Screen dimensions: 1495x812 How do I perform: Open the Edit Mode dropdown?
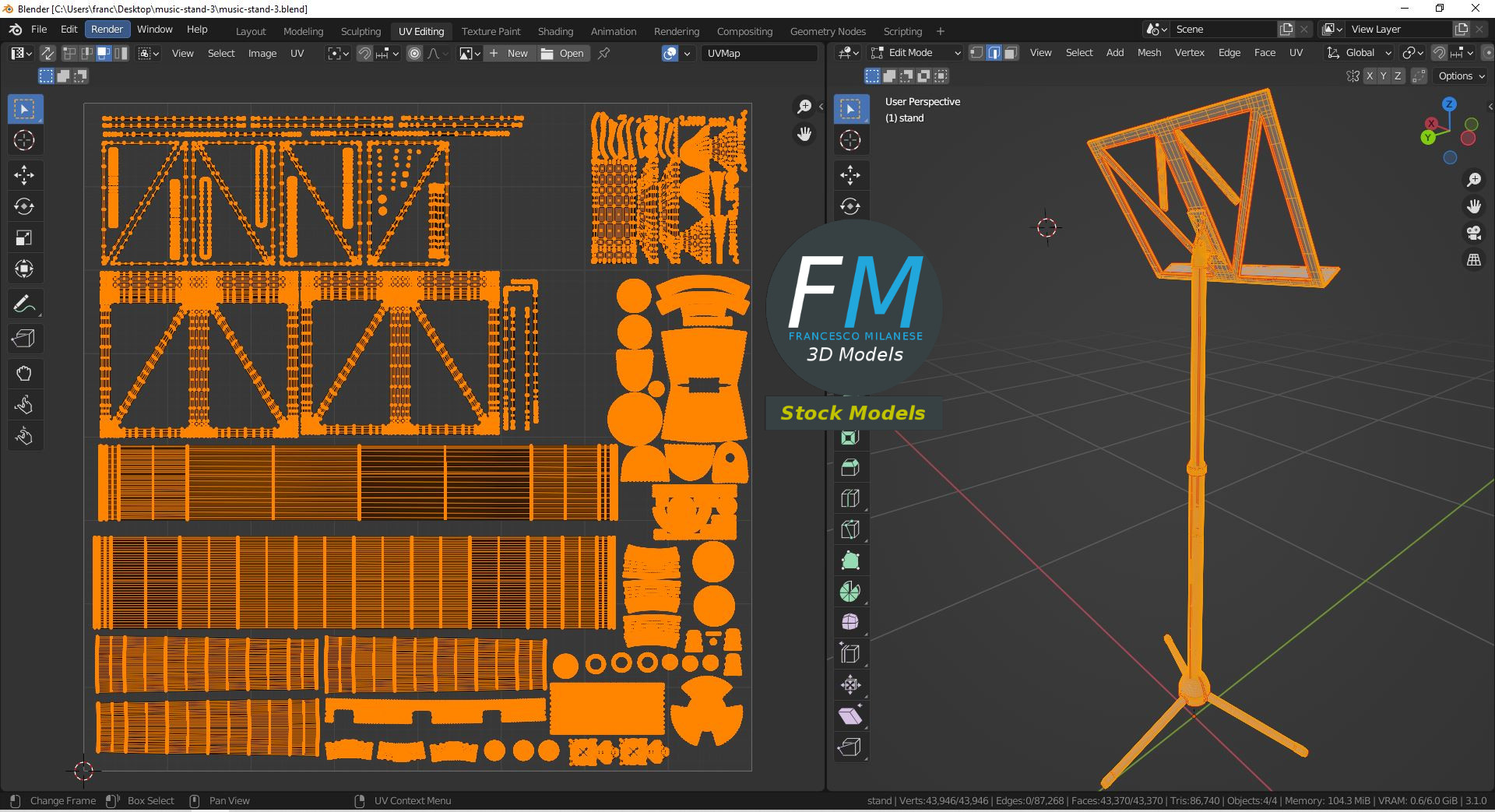pos(916,53)
